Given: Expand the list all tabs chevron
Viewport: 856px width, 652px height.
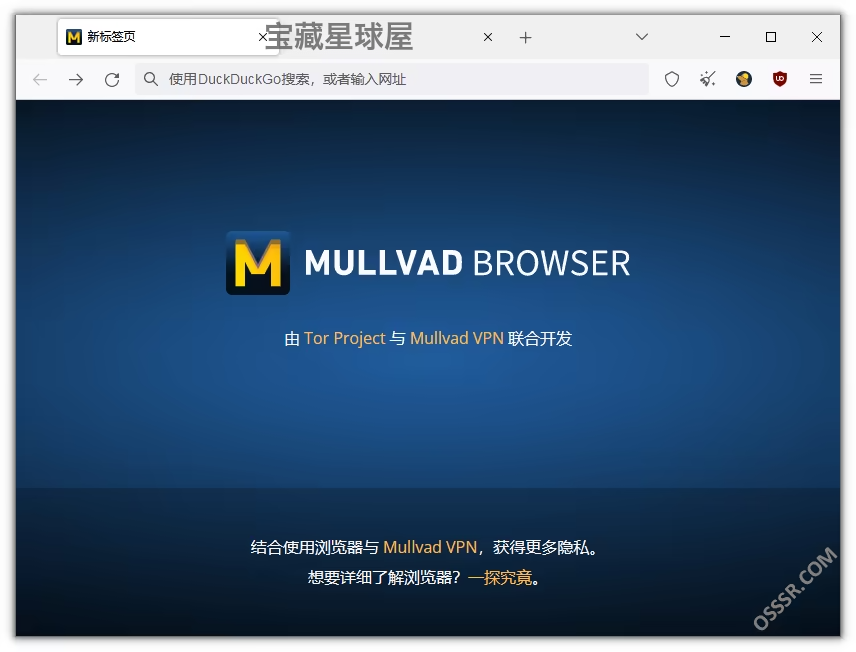Looking at the screenshot, I should (x=642, y=37).
